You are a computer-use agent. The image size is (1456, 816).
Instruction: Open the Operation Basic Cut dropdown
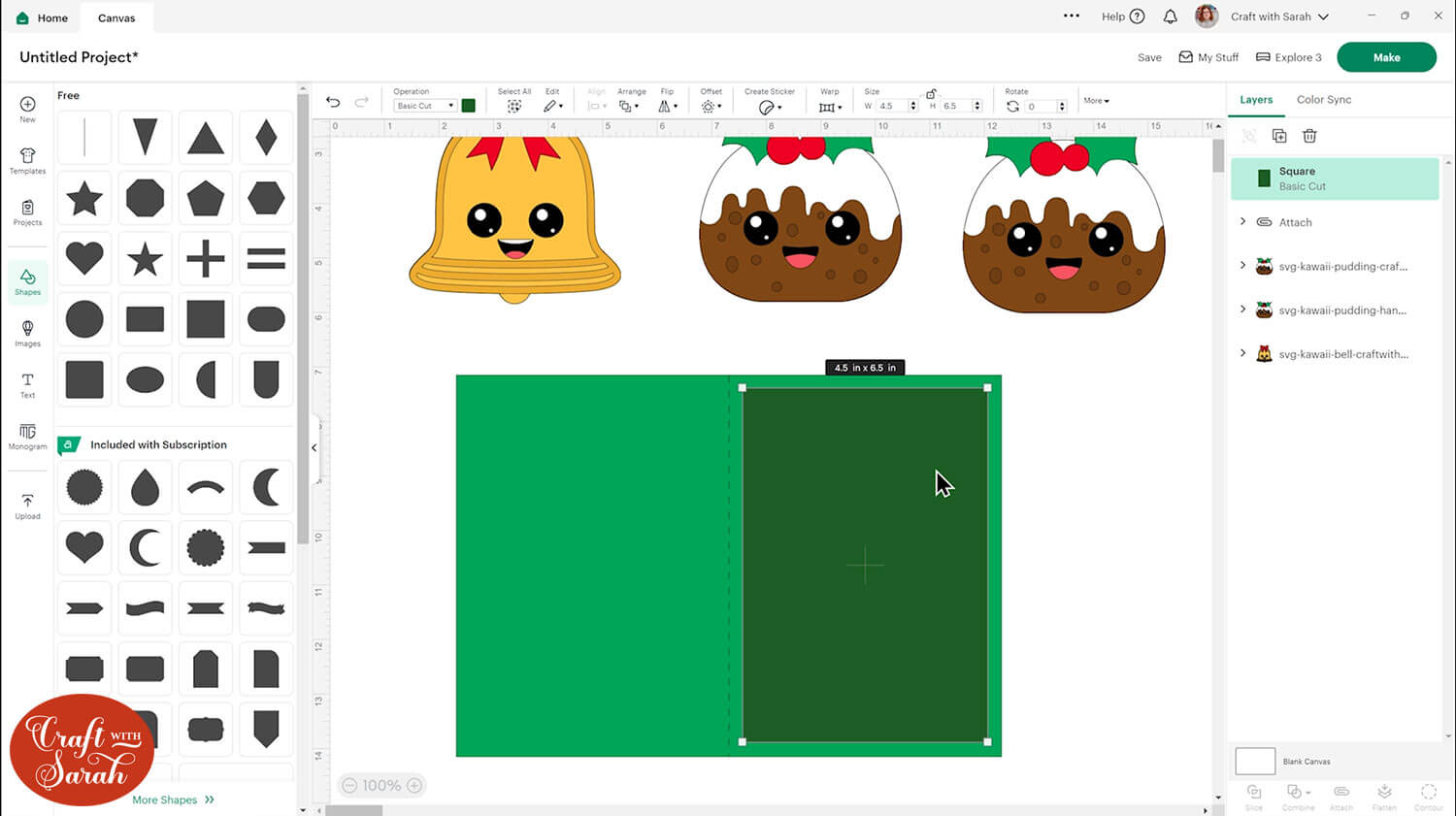[x=424, y=106]
